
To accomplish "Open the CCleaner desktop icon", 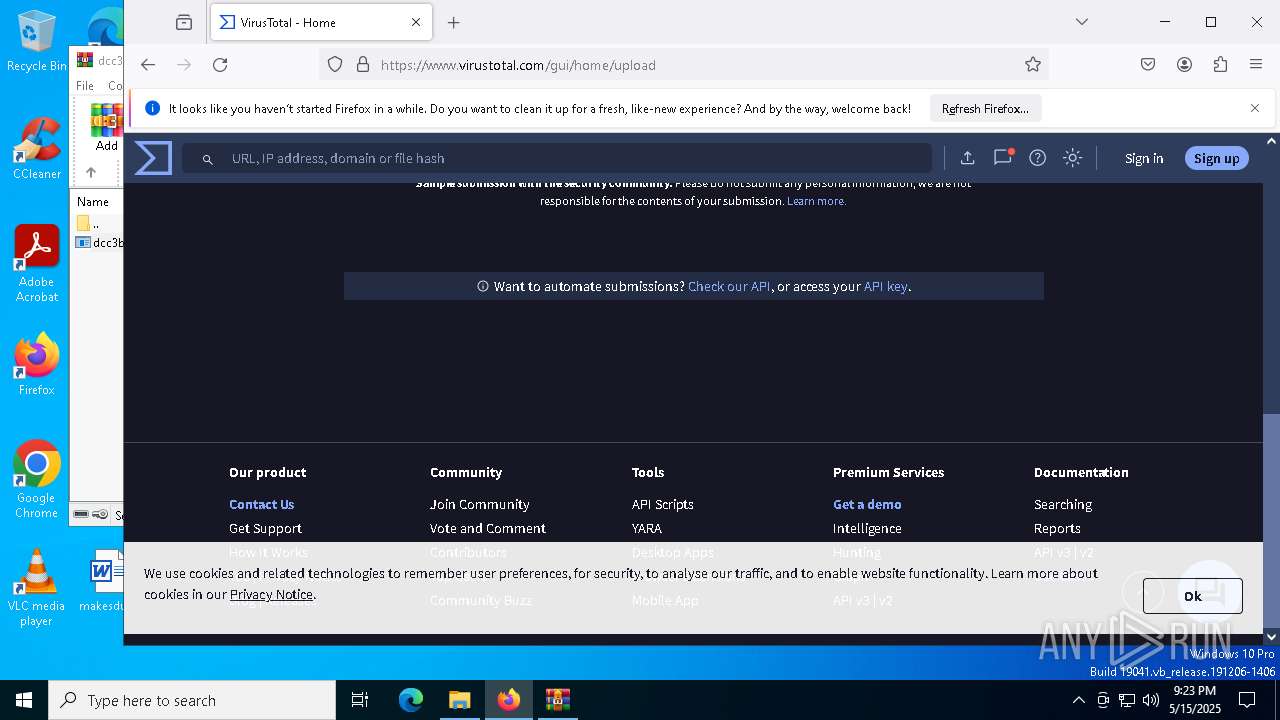I will tap(36, 149).
